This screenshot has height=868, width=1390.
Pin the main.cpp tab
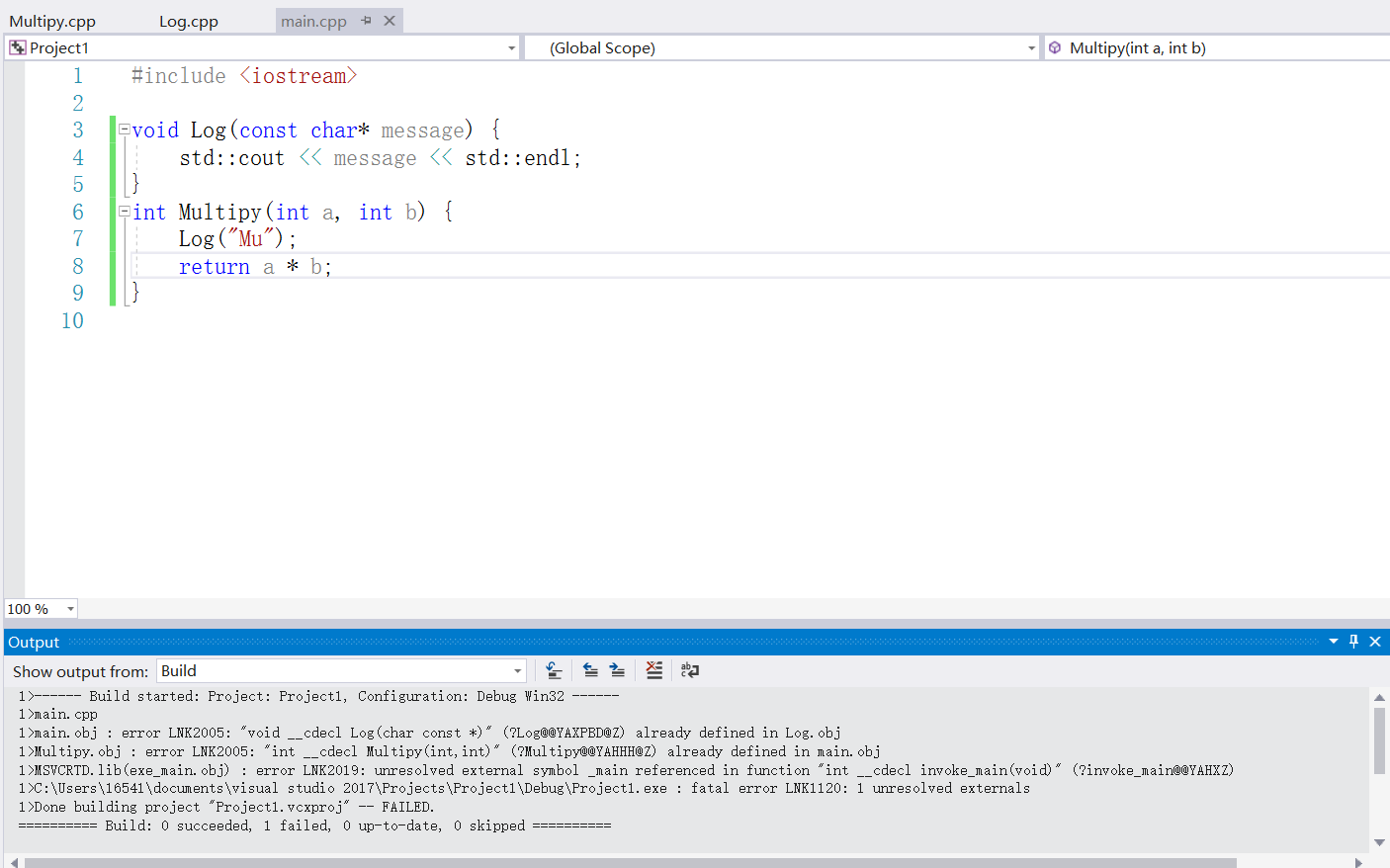(x=367, y=21)
